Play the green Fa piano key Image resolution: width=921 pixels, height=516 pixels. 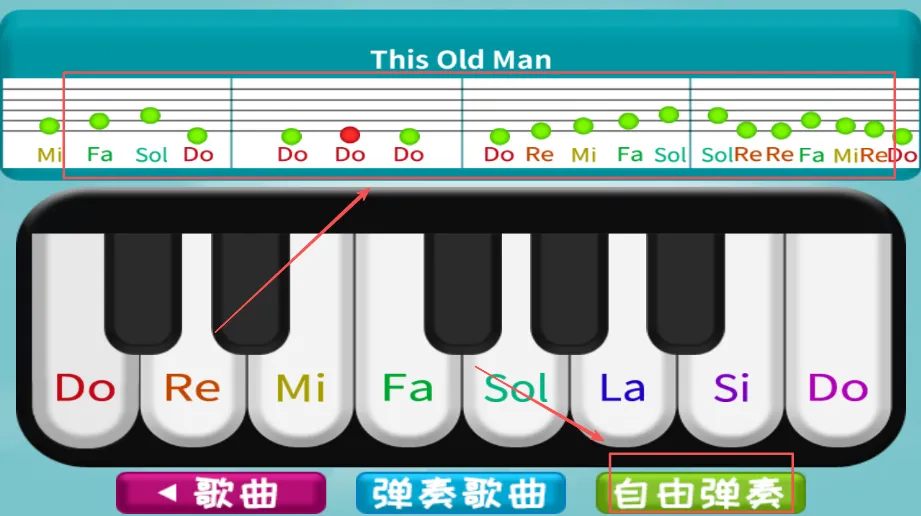tap(408, 388)
